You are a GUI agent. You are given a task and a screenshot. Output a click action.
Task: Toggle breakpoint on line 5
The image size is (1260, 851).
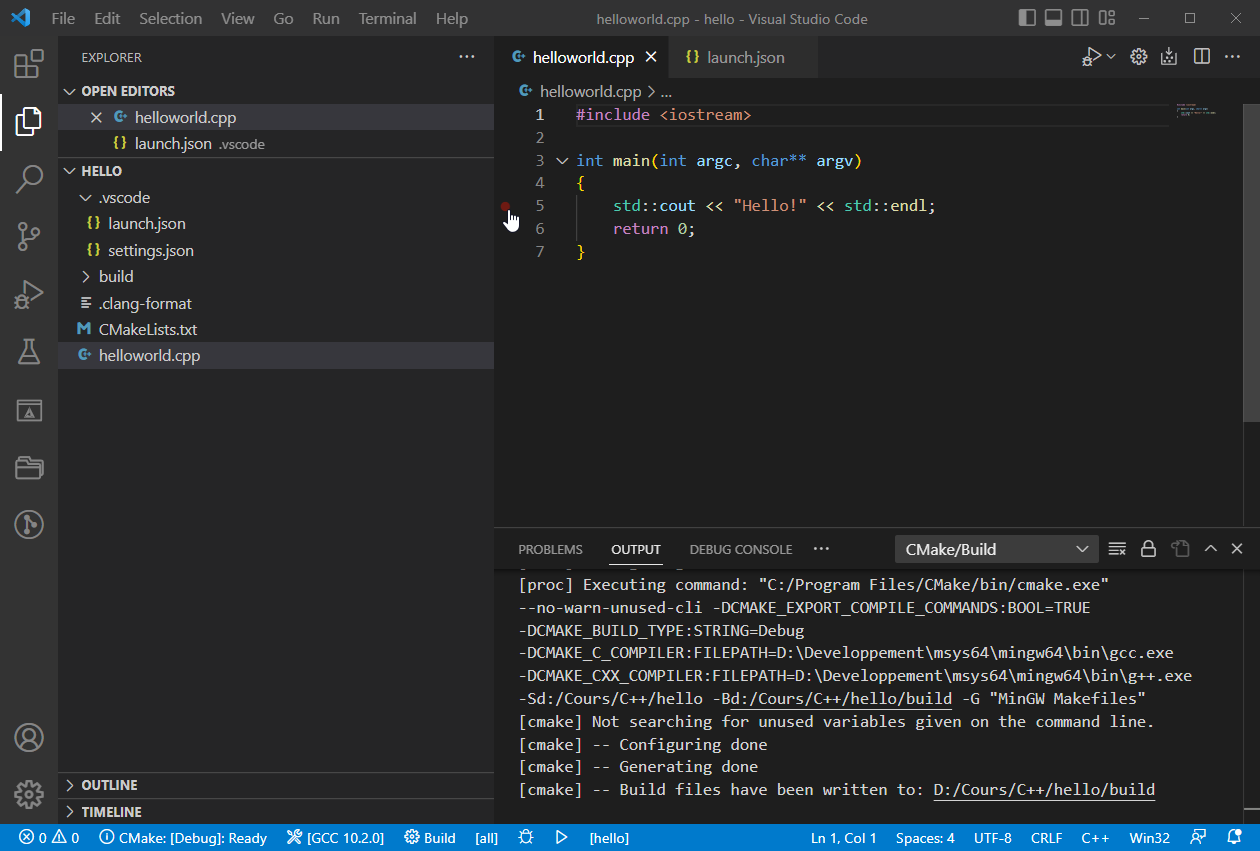(506, 206)
